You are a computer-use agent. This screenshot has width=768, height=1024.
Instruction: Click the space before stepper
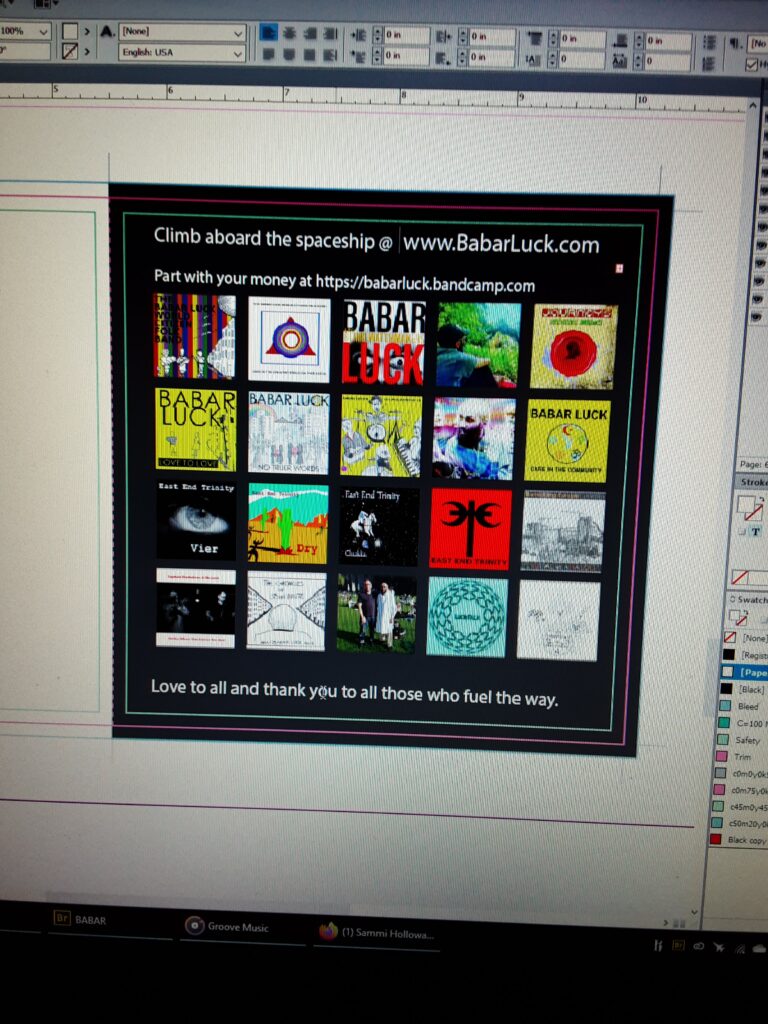coord(552,38)
